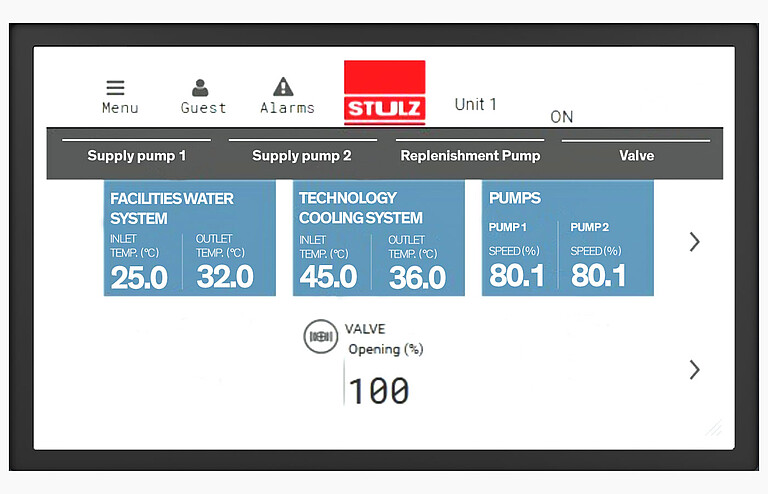768x494 pixels.
Task: Open the chevron next to valve opening
Action: point(695,370)
